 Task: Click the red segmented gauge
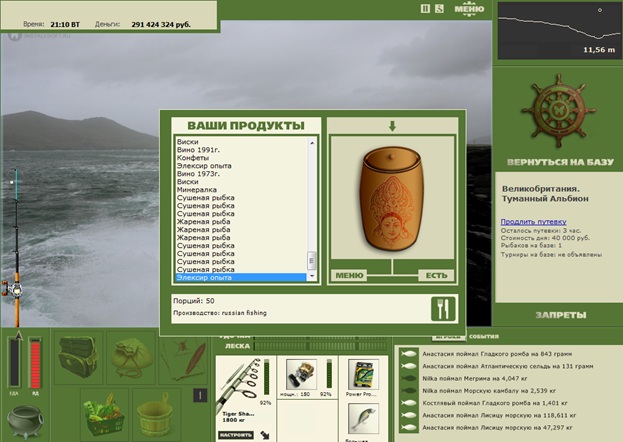(x=35, y=363)
